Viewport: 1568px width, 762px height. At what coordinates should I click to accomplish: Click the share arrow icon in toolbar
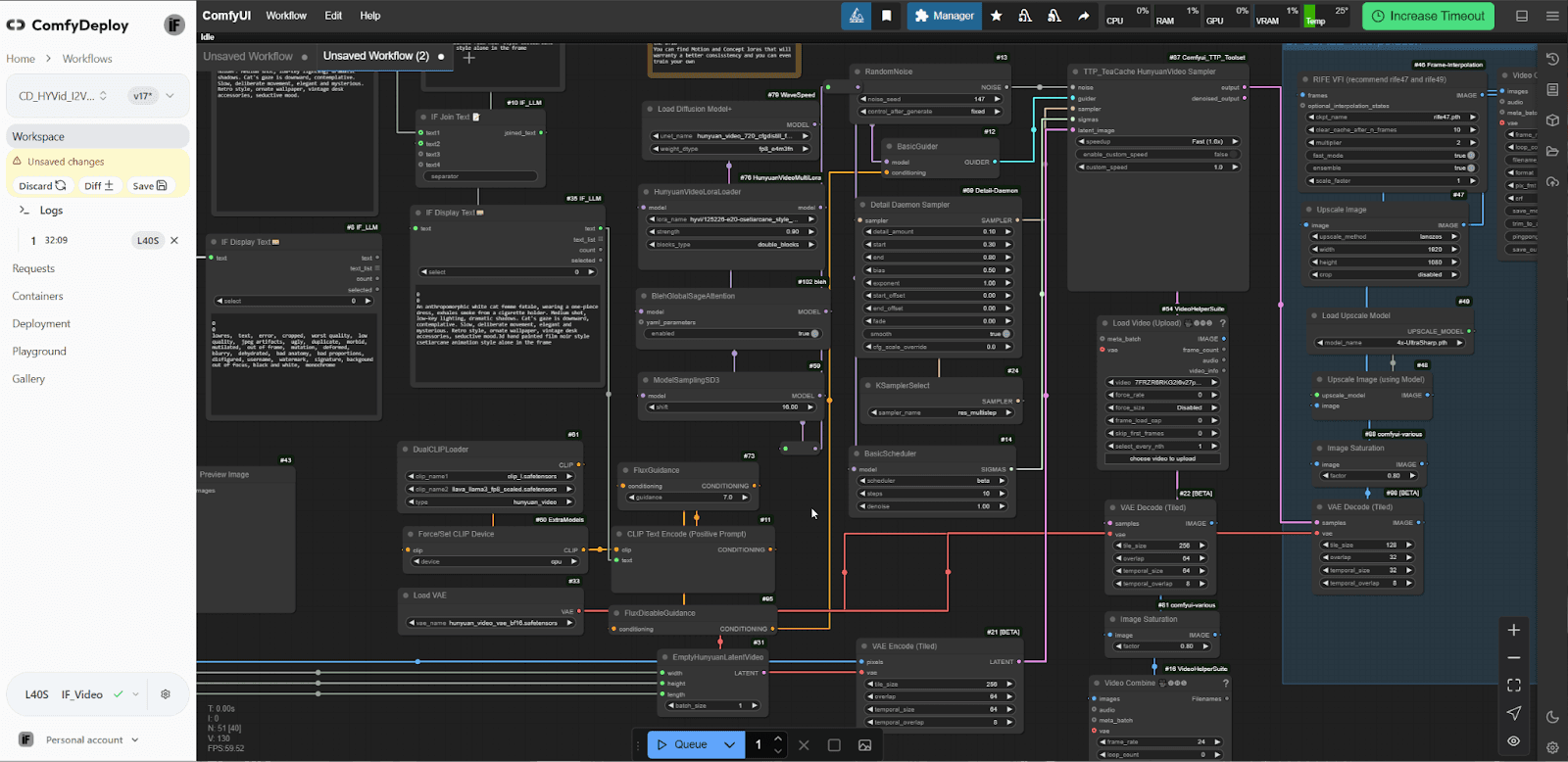pos(1083,16)
